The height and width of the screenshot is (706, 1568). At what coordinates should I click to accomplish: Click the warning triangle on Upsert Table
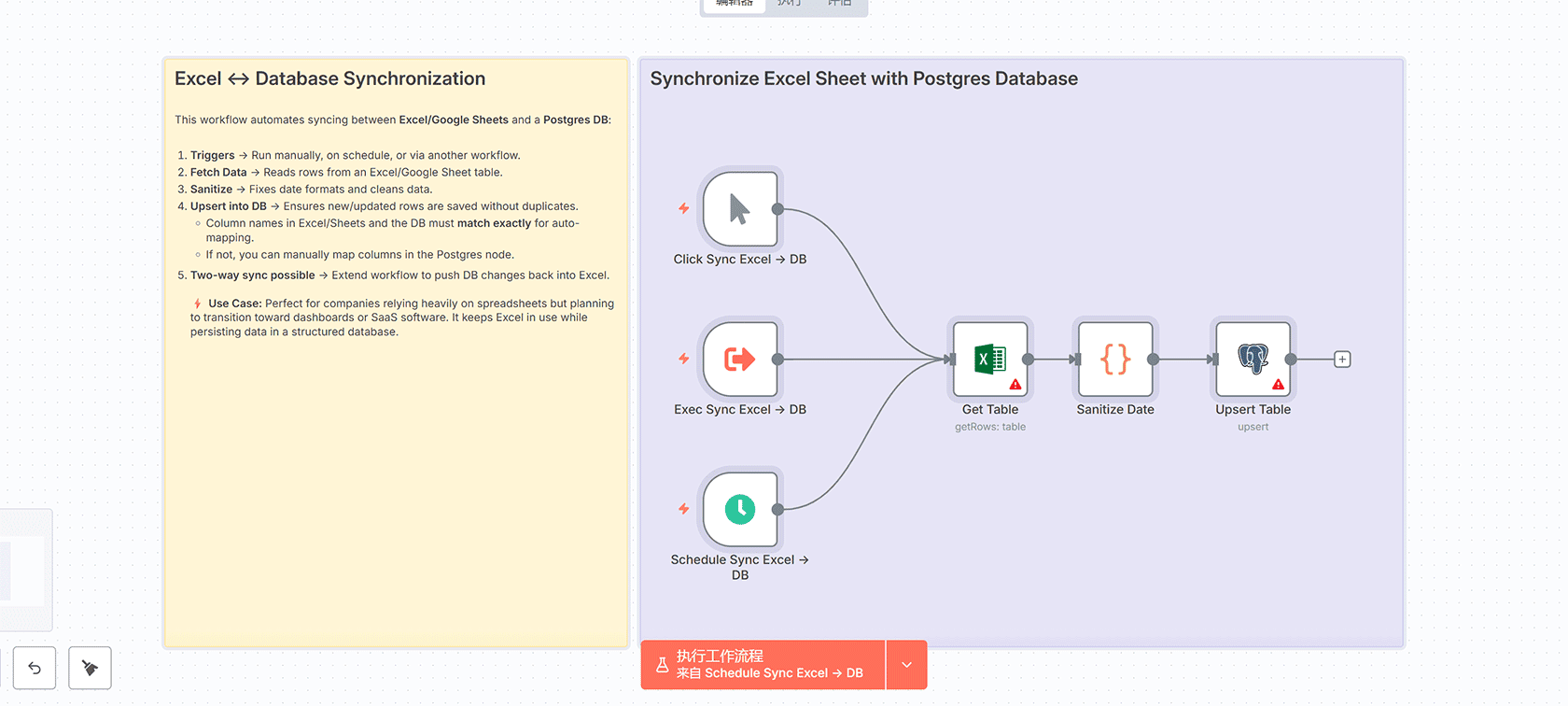pyautogui.click(x=1278, y=385)
